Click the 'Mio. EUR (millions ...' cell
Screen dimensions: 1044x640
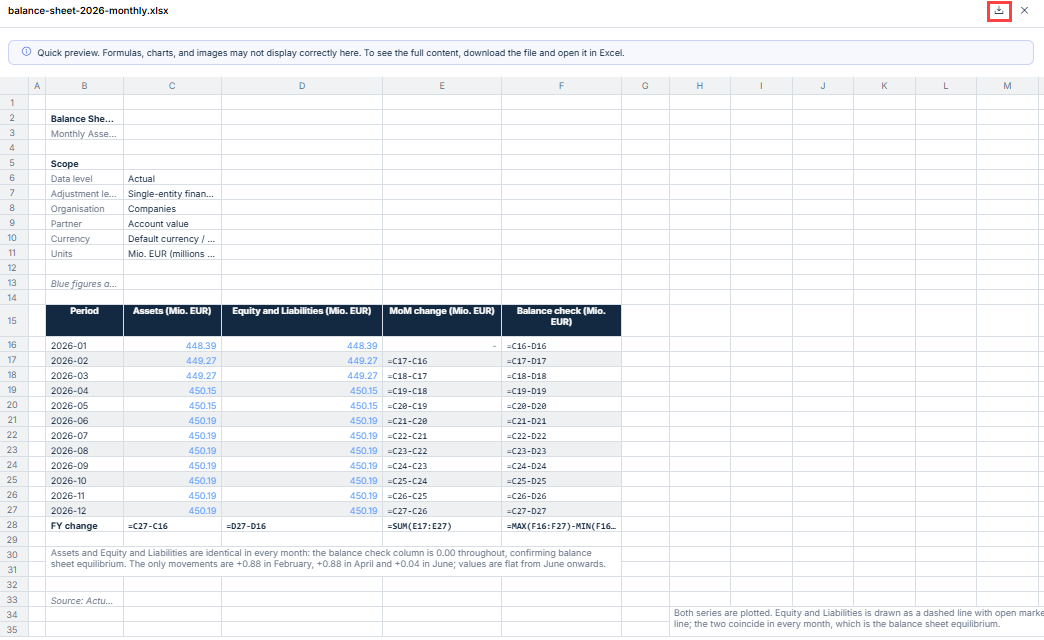click(x=172, y=254)
